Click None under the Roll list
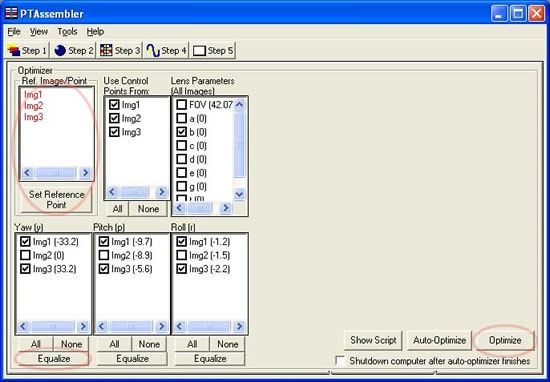Screen dimensions: 550x382 (227, 344)
